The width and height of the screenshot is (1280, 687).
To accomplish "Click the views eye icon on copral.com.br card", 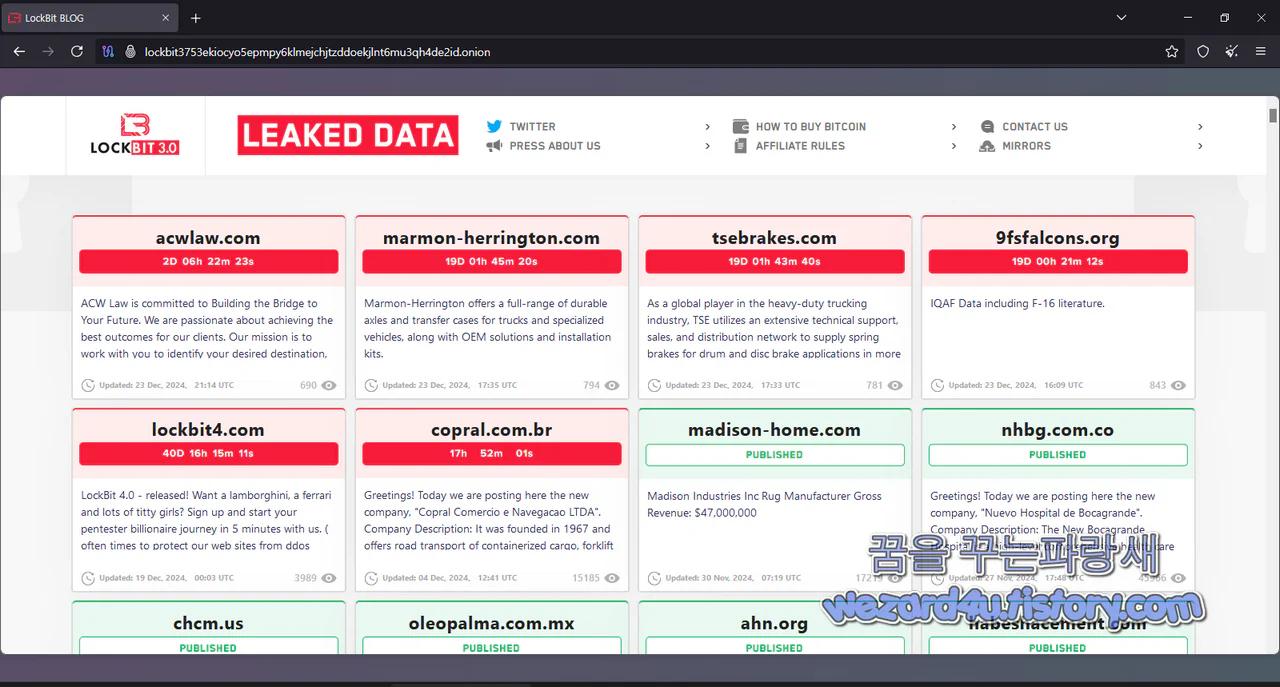I will click(612, 578).
